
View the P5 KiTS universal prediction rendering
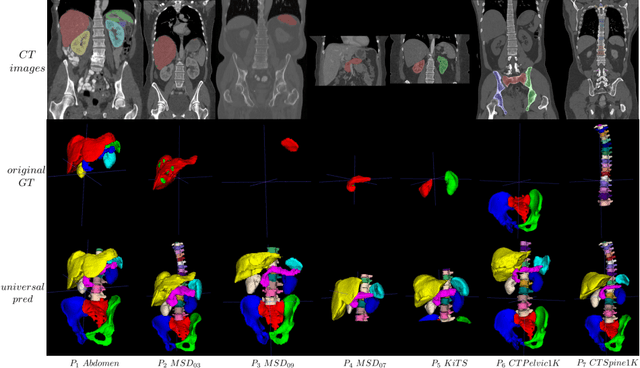(442, 296)
